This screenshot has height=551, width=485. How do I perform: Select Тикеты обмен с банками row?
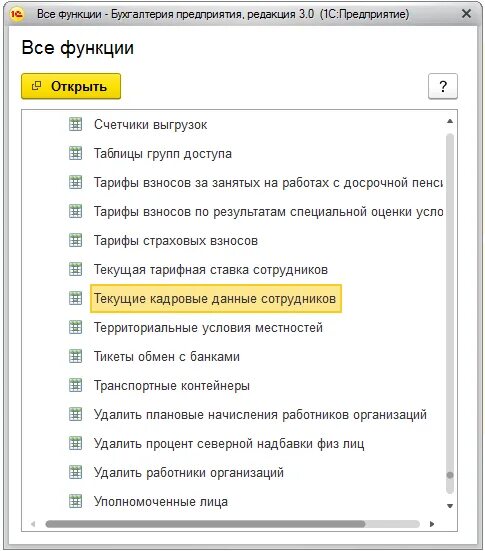167,357
